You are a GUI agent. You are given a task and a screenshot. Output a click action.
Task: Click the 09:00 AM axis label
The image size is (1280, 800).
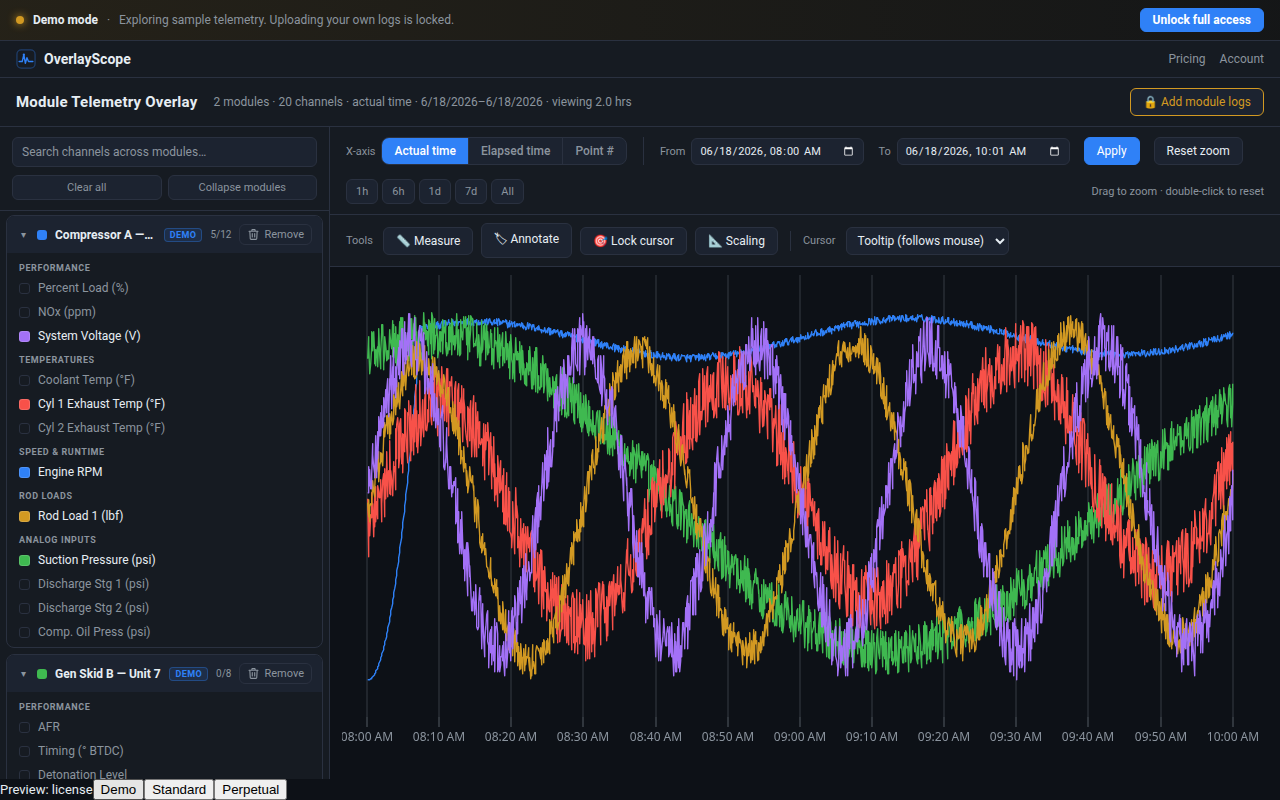pos(800,737)
